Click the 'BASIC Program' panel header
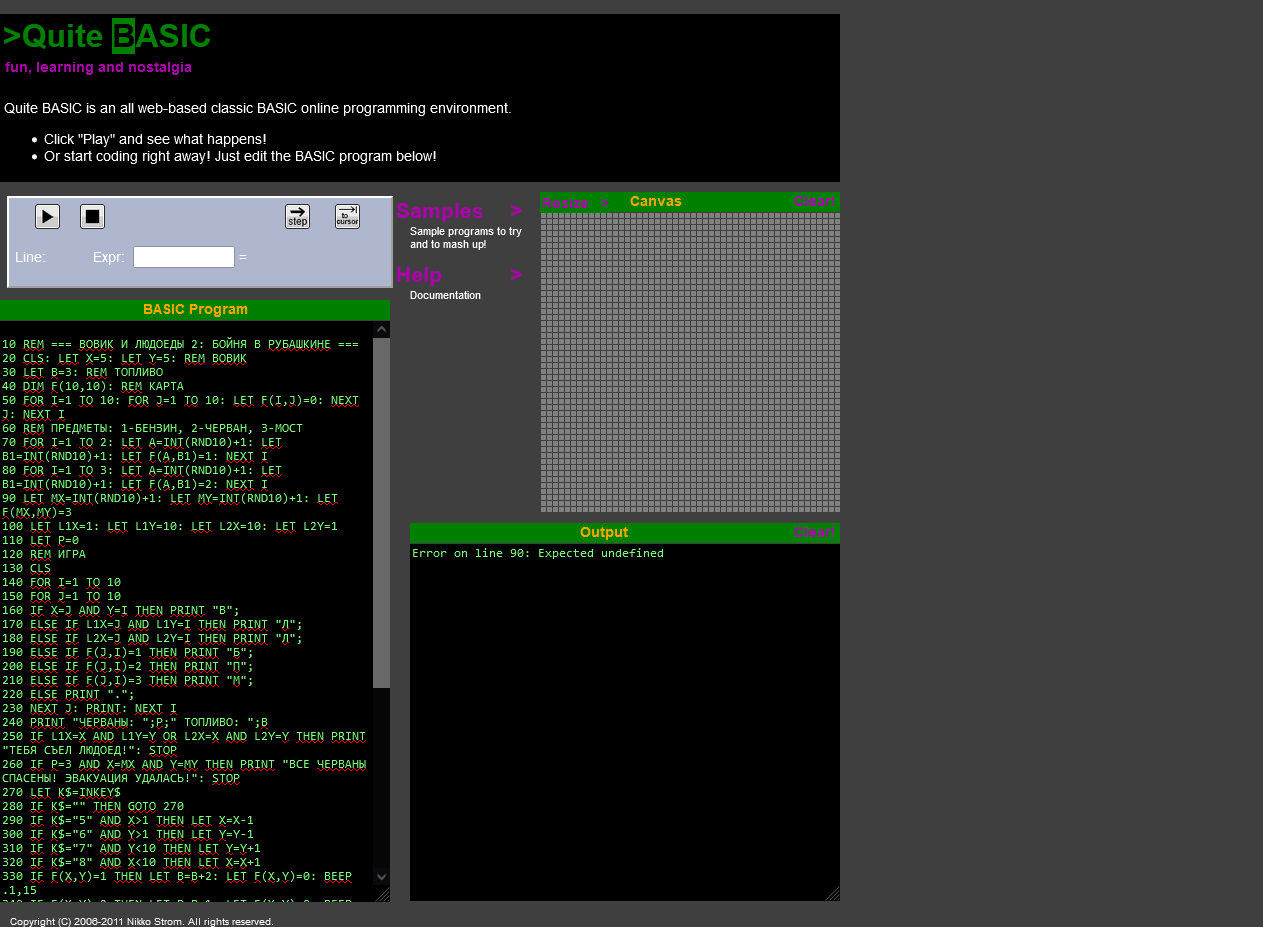This screenshot has width=1263, height=927. 195,310
